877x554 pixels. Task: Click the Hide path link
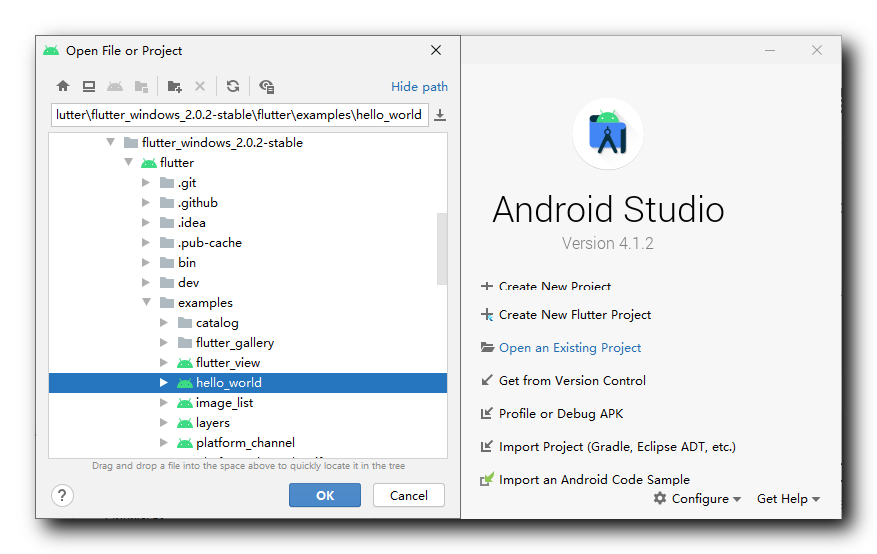[419, 87]
